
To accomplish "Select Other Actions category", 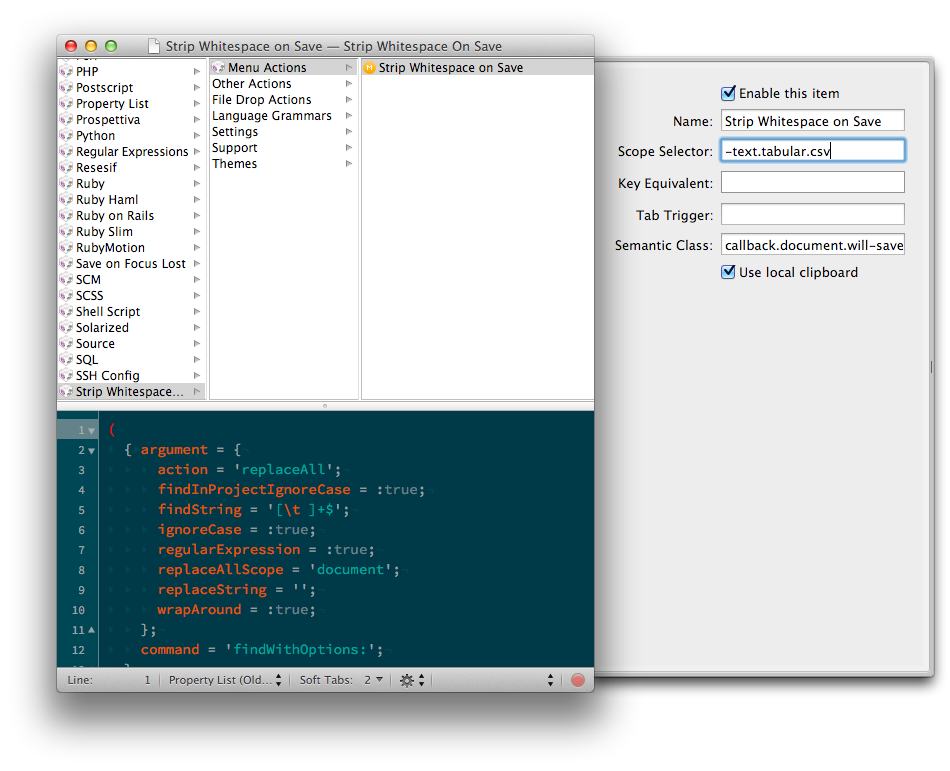I will coord(284,84).
